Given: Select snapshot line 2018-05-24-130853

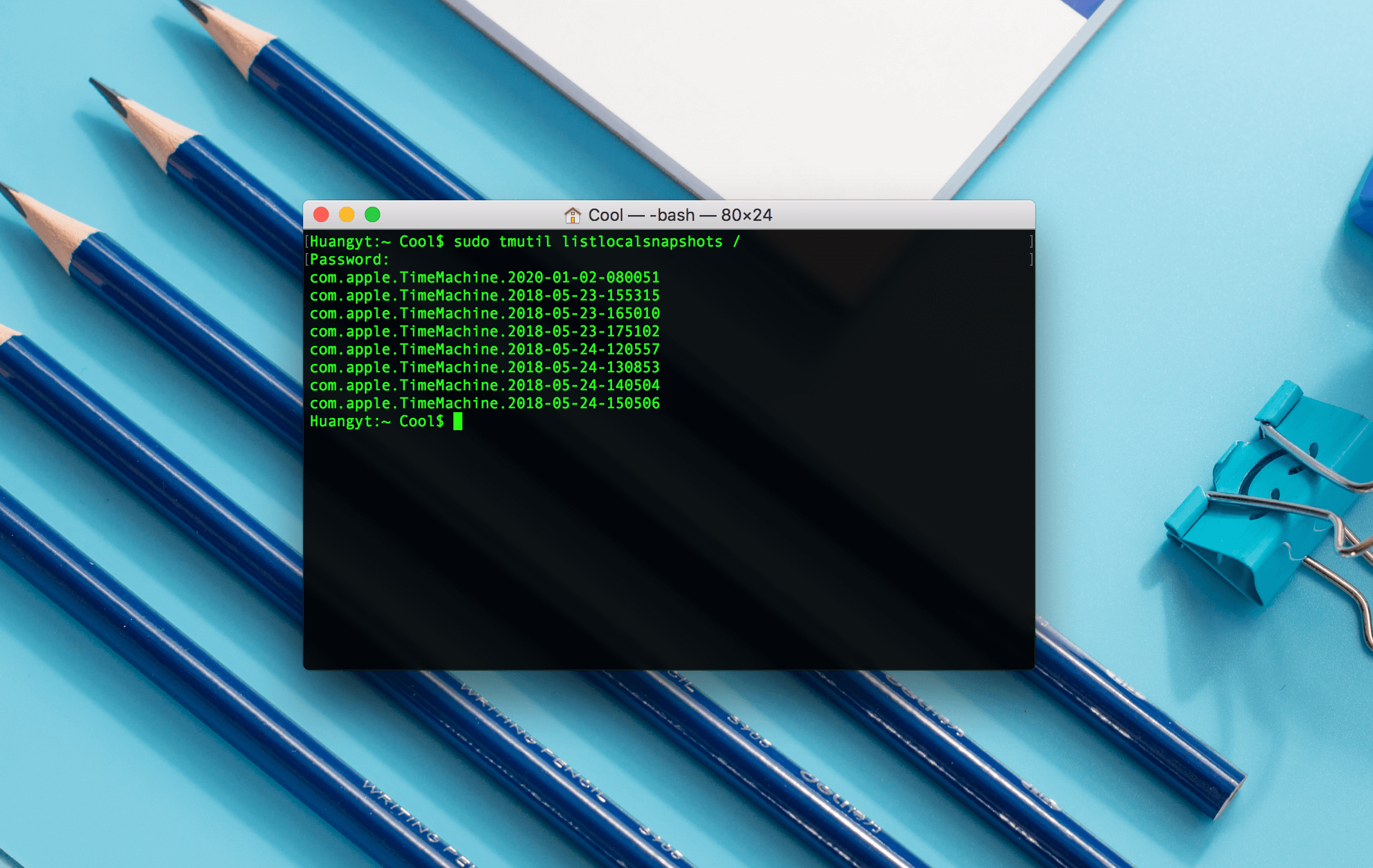Looking at the screenshot, I should [x=485, y=367].
